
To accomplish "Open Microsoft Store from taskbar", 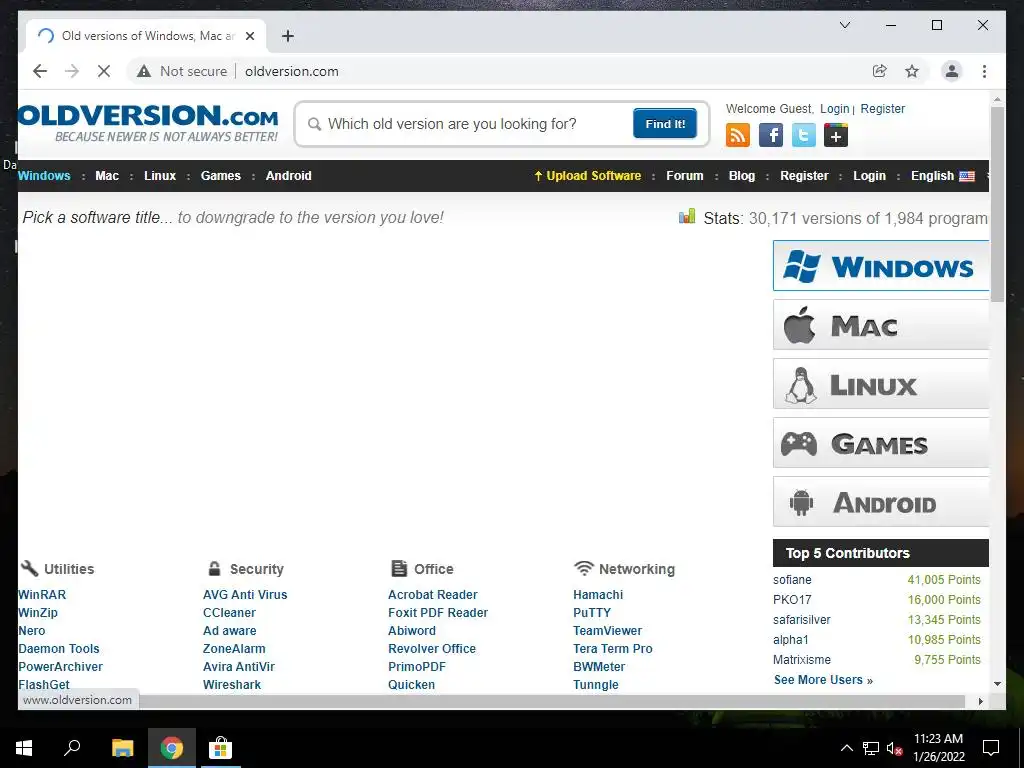I will [x=220, y=748].
